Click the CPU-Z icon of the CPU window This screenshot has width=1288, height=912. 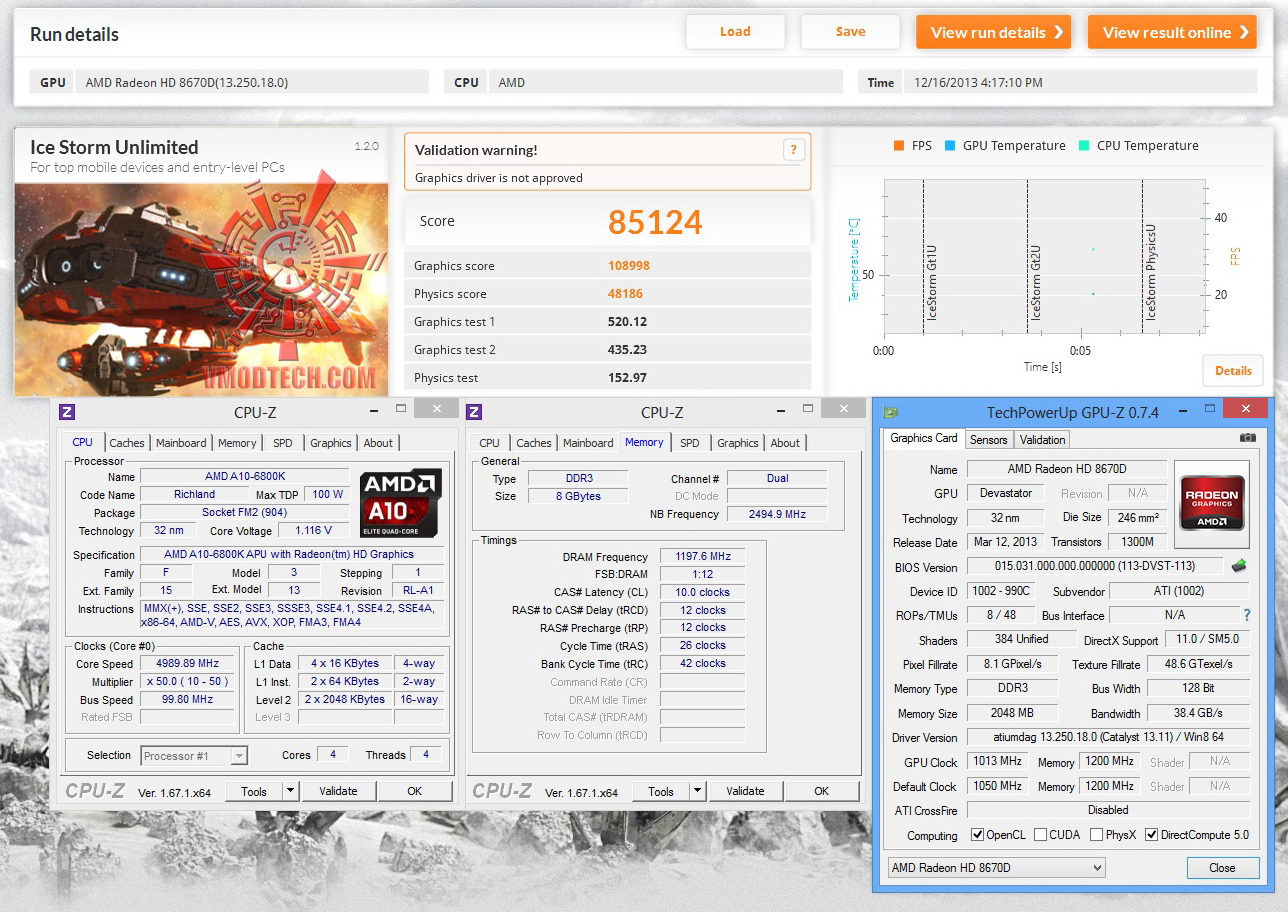[x=68, y=412]
